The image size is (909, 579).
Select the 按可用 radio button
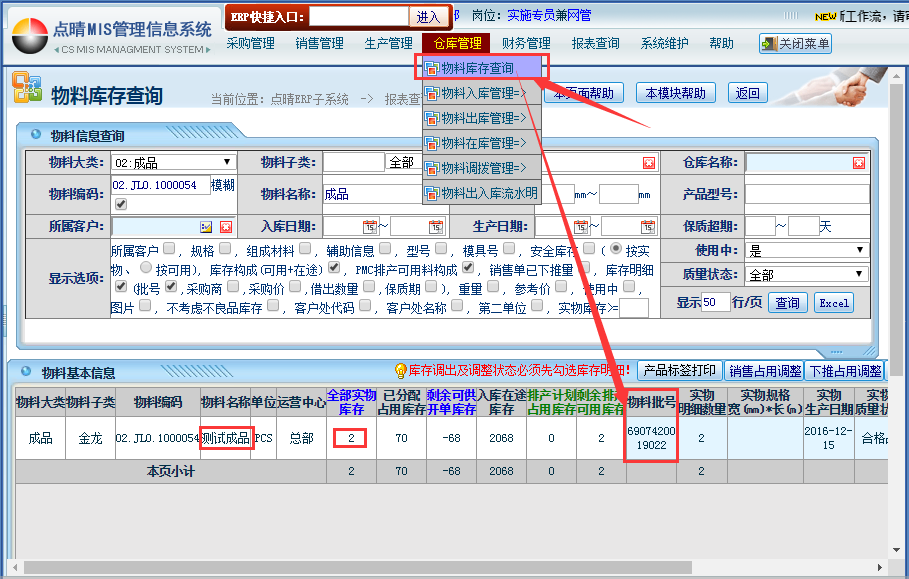tap(146, 269)
